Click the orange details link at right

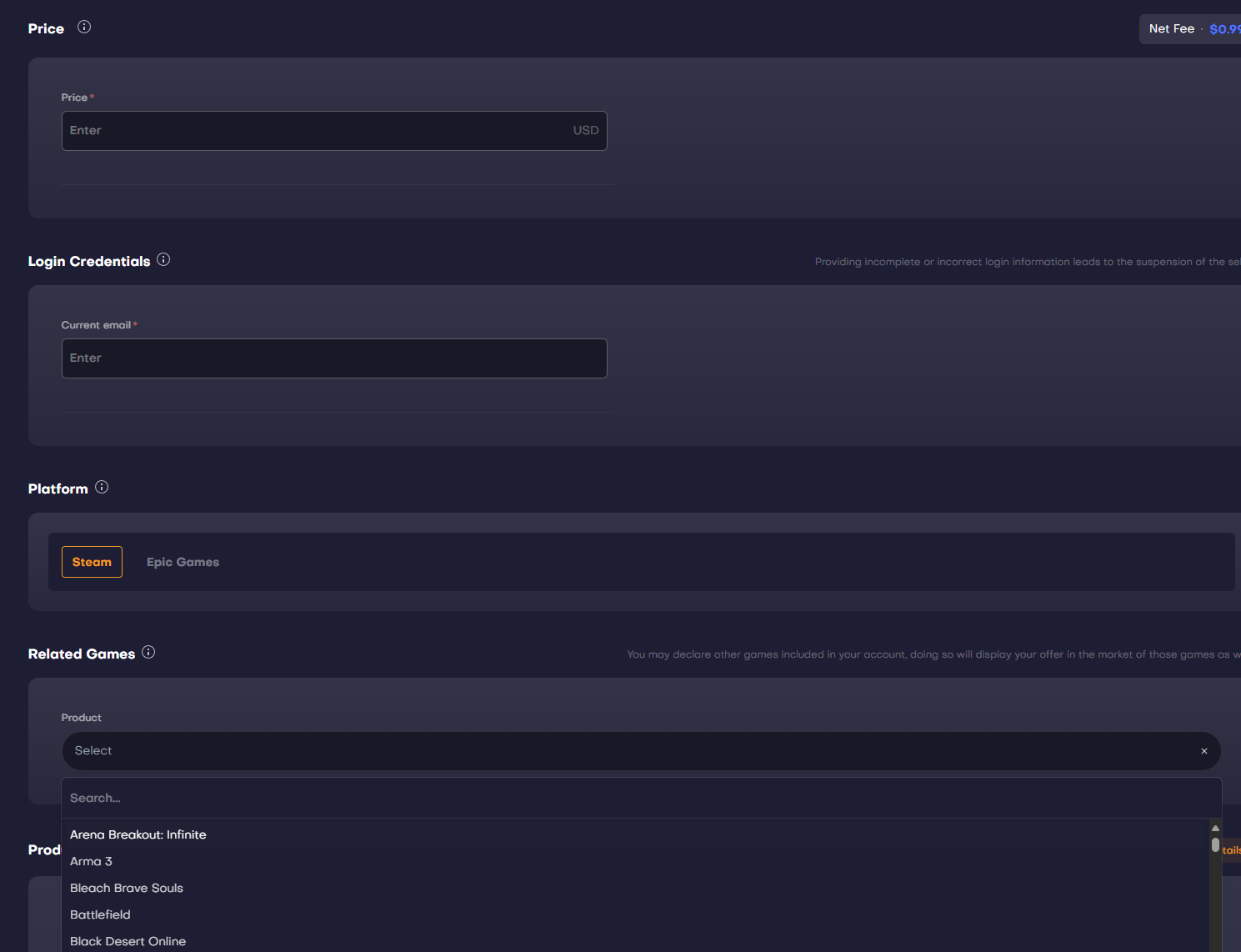pyautogui.click(x=1231, y=850)
